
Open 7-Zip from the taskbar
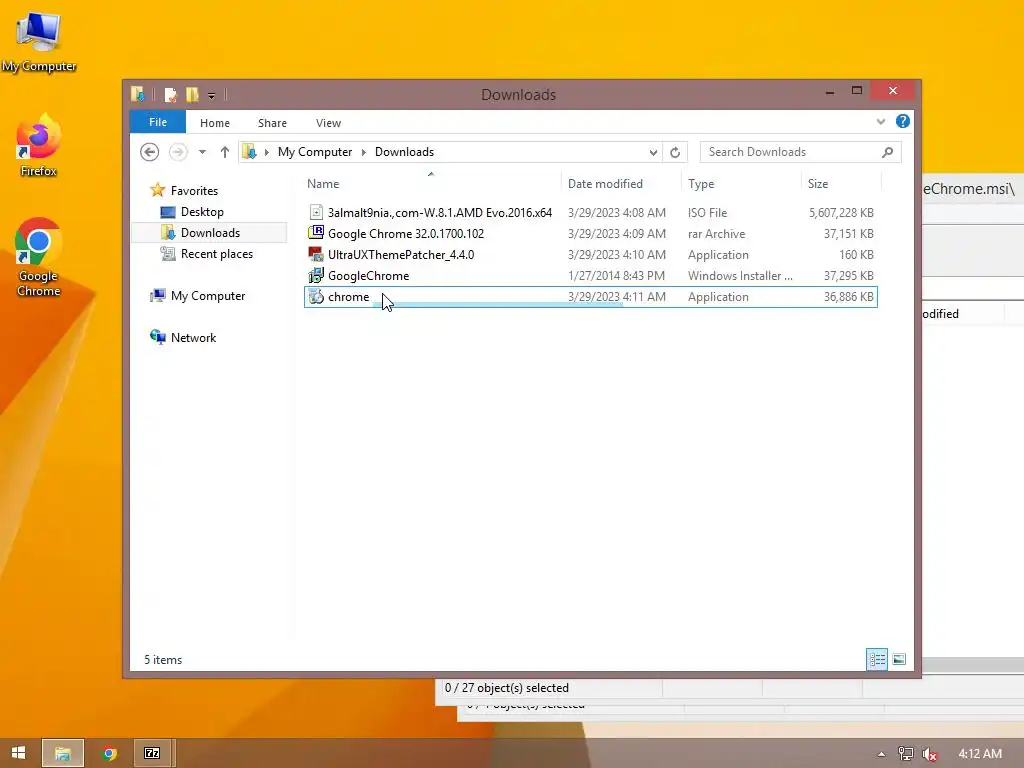coord(152,753)
